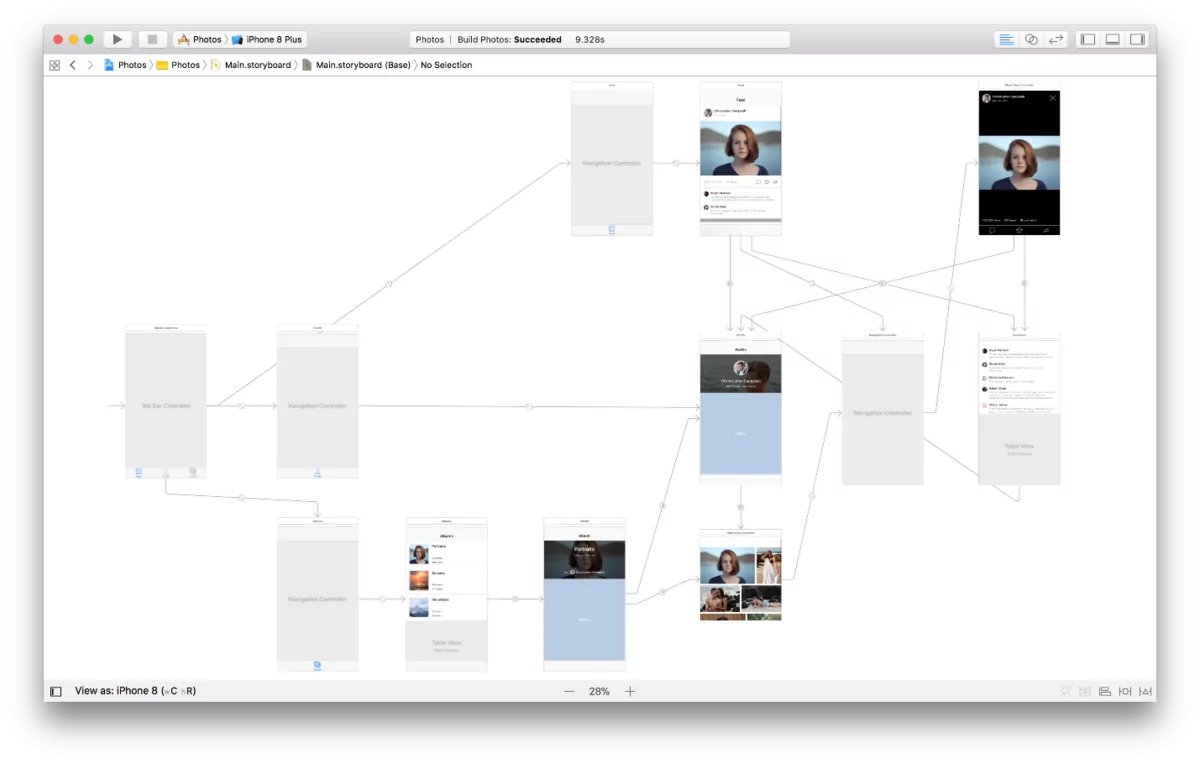Zoom in the storyboard canvas with plus
This screenshot has width=1200, height=764.
pyautogui.click(x=630, y=691)
